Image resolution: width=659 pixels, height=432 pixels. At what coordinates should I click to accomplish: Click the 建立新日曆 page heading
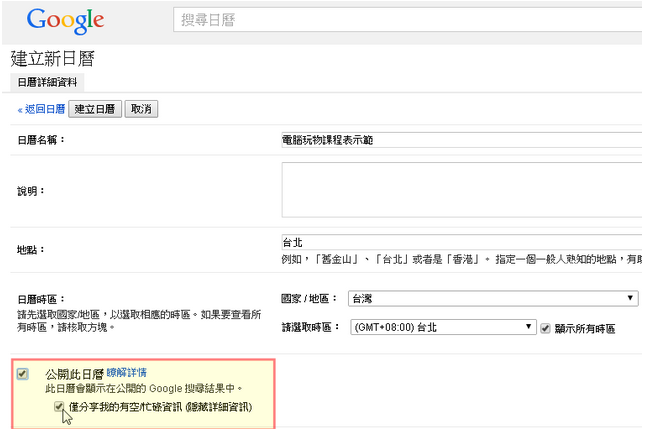point(52,59)
